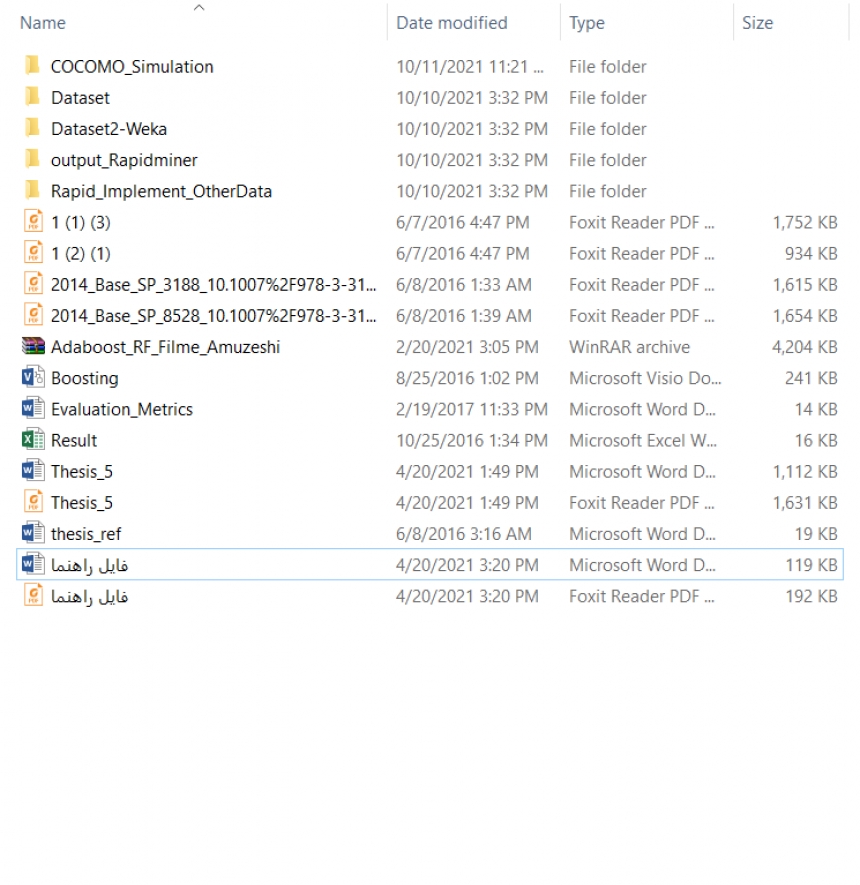The width and height of the screenshot is (860, 885).
Task: Select the Rapid_Implement_OtherData folder name
Action: tap(161, 191)
